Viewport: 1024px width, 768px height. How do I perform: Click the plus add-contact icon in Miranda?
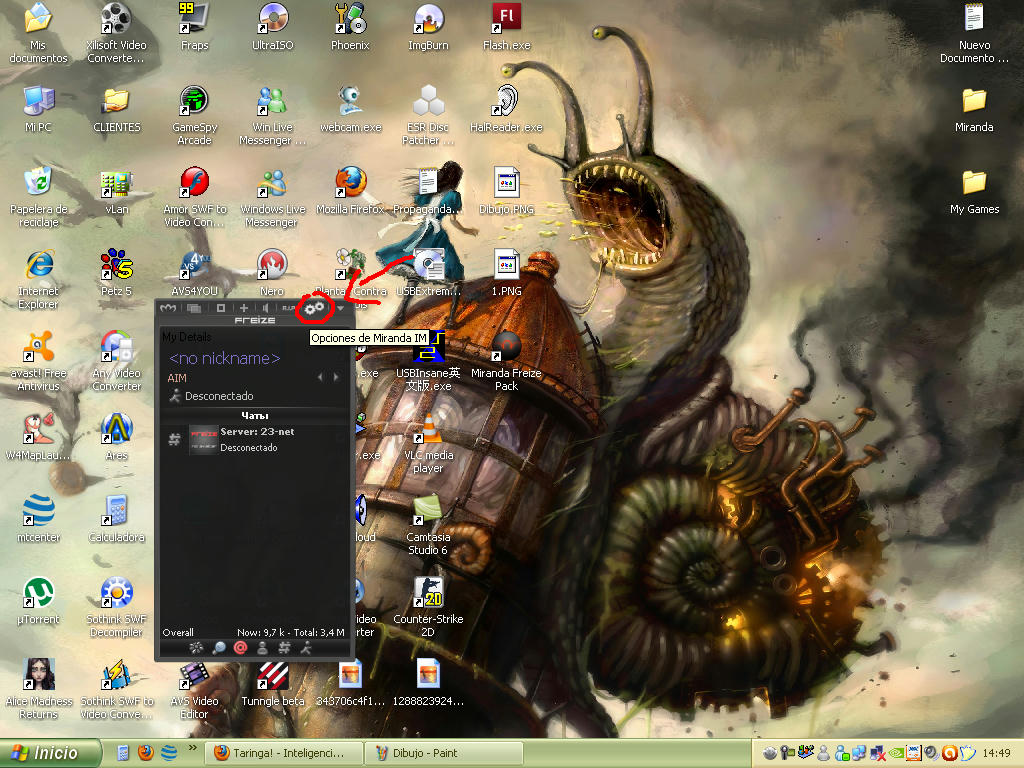click(244, 308)
